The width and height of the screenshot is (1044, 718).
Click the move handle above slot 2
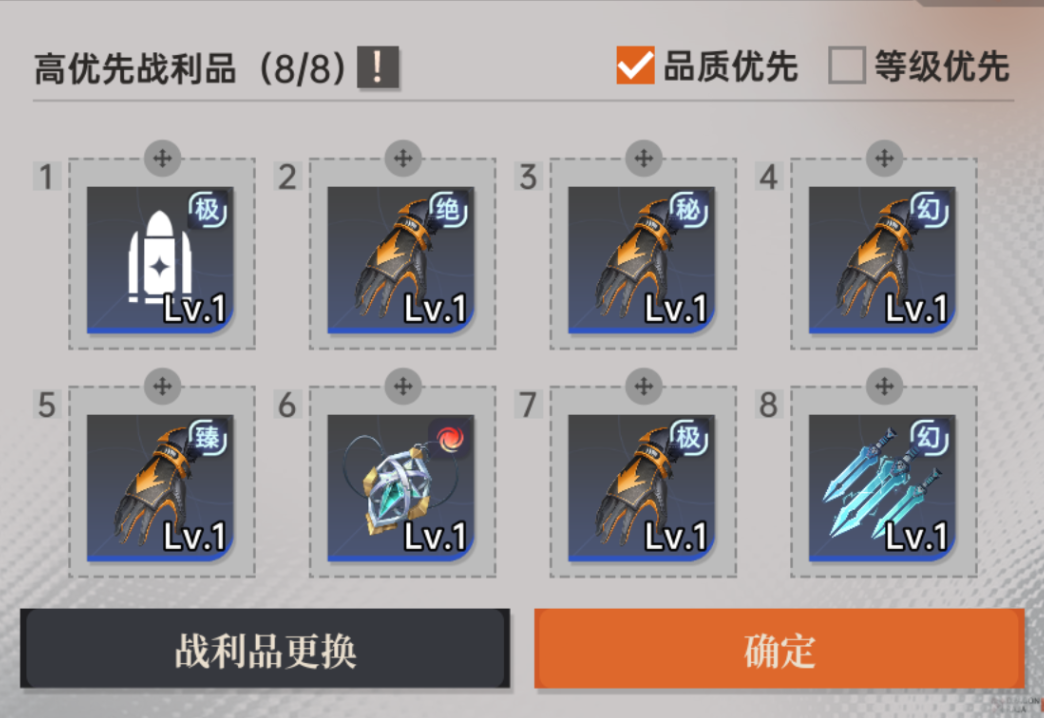[403, 159]
